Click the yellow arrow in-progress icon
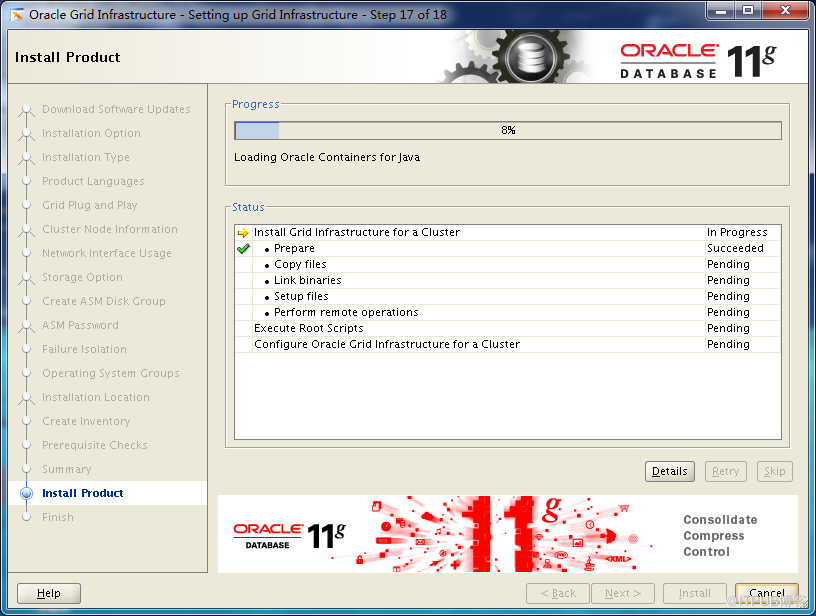The height and width of the screenshot is (616, 816). tap(243, 233)
